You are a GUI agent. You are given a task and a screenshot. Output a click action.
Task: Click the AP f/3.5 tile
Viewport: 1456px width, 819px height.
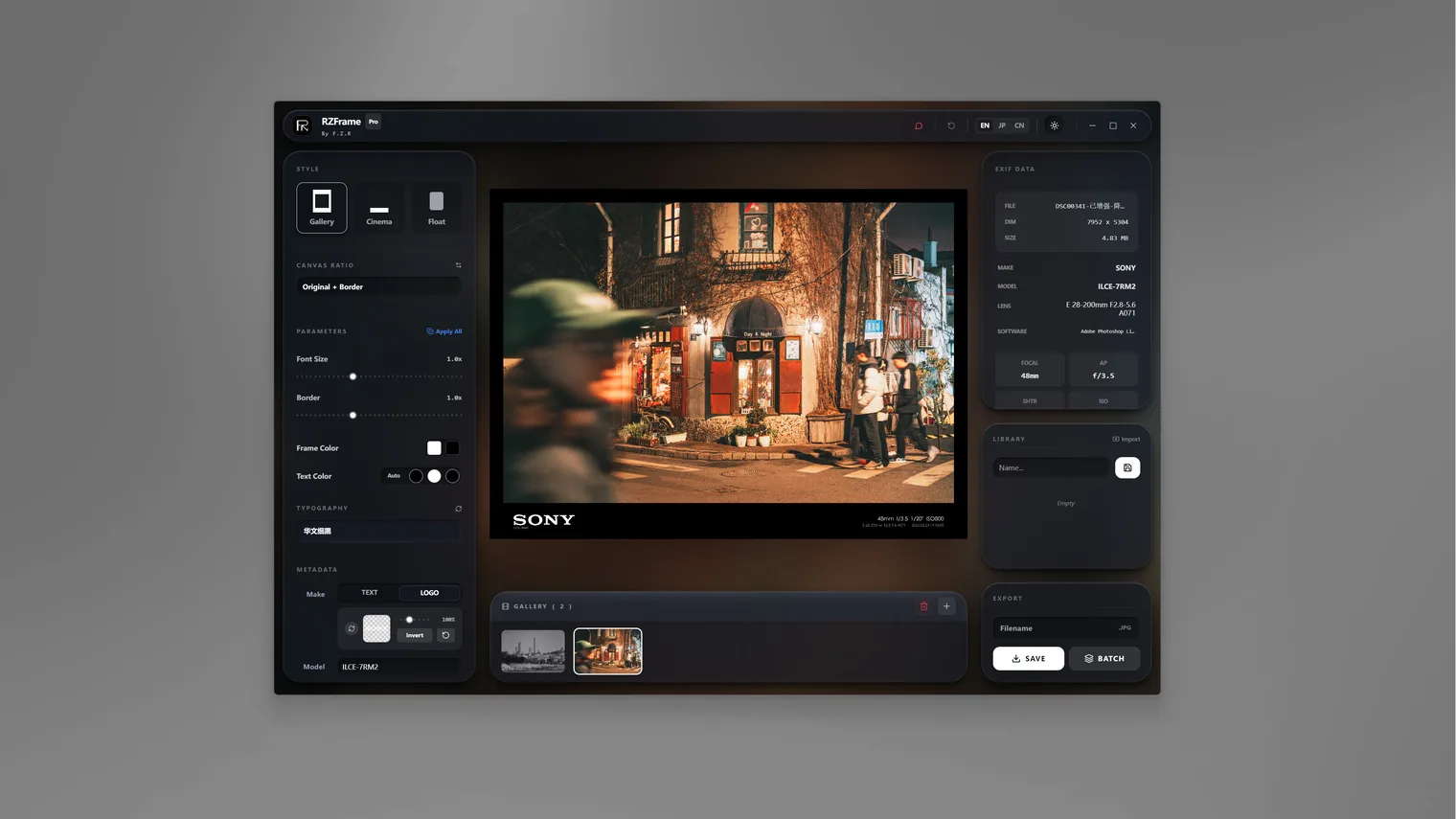click(1103, 369)
